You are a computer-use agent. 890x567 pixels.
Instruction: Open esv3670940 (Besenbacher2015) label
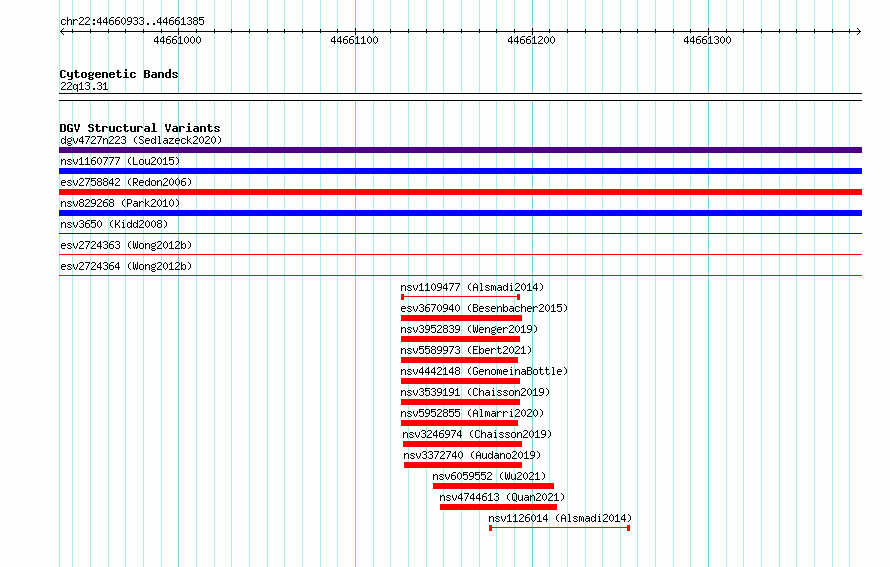coord(484,308)
